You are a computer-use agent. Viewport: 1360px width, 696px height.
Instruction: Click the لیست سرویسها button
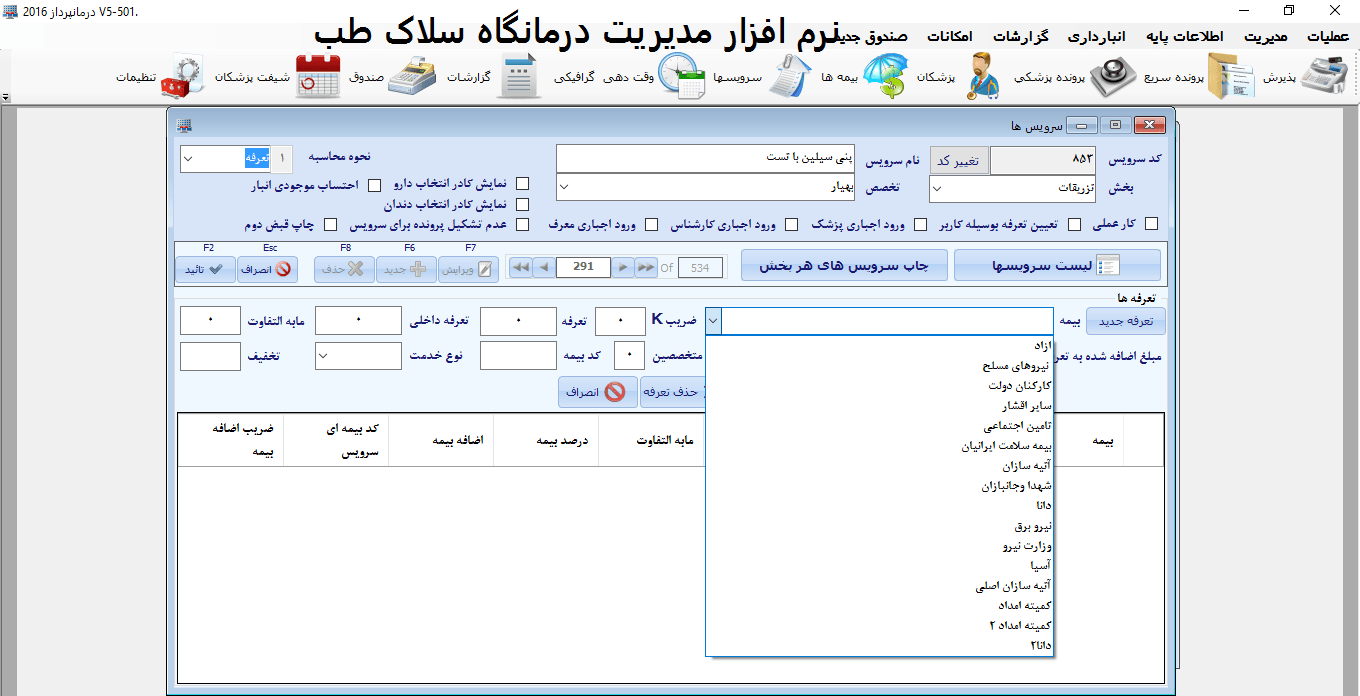(1058, 265)
